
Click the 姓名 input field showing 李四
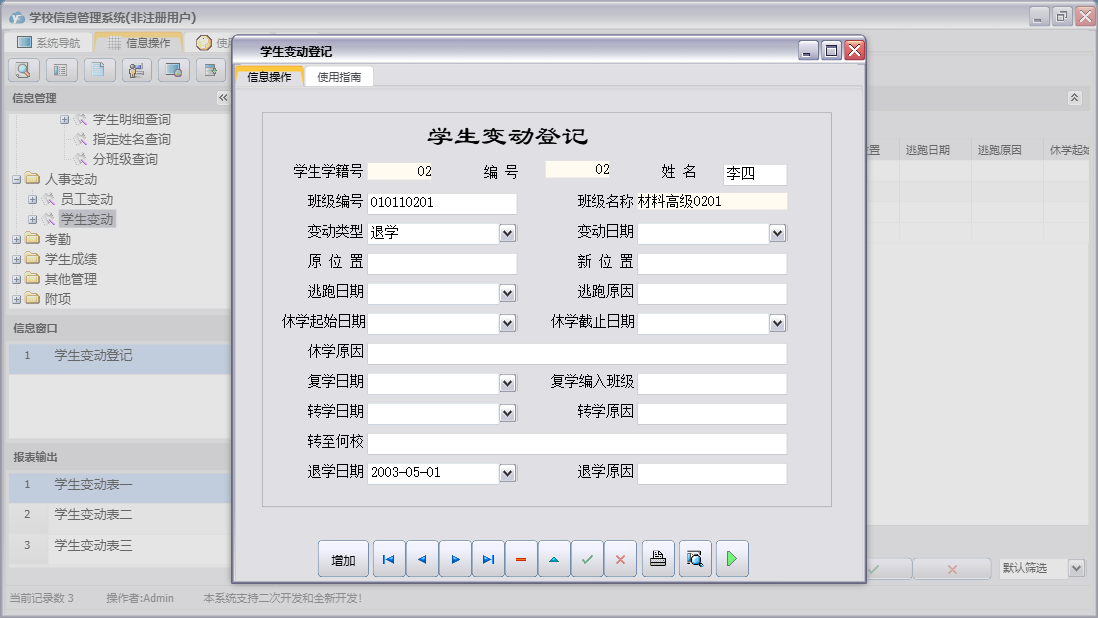(756, 173)
